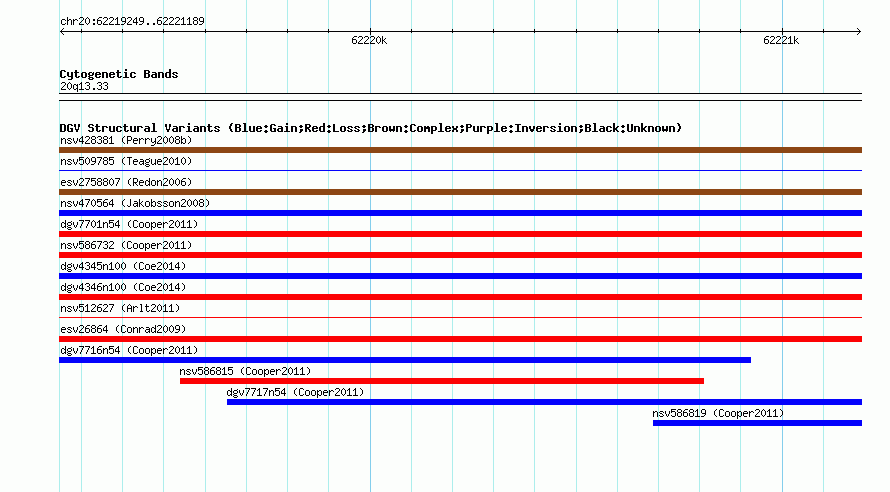
Task: Click the dgv7716n54 (Cooper2011) label
Action: click(129, 350)
